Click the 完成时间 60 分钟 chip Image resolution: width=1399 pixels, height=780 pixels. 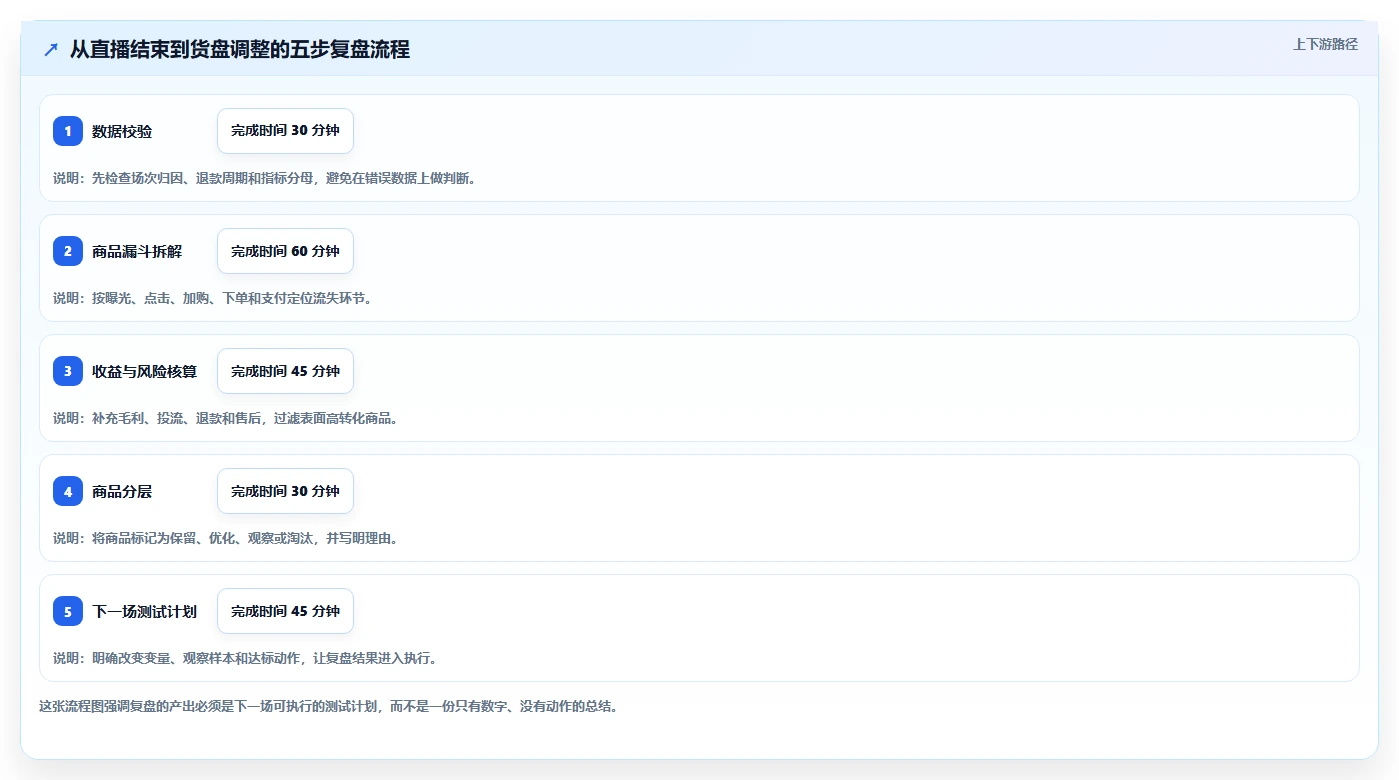point(285,251)
